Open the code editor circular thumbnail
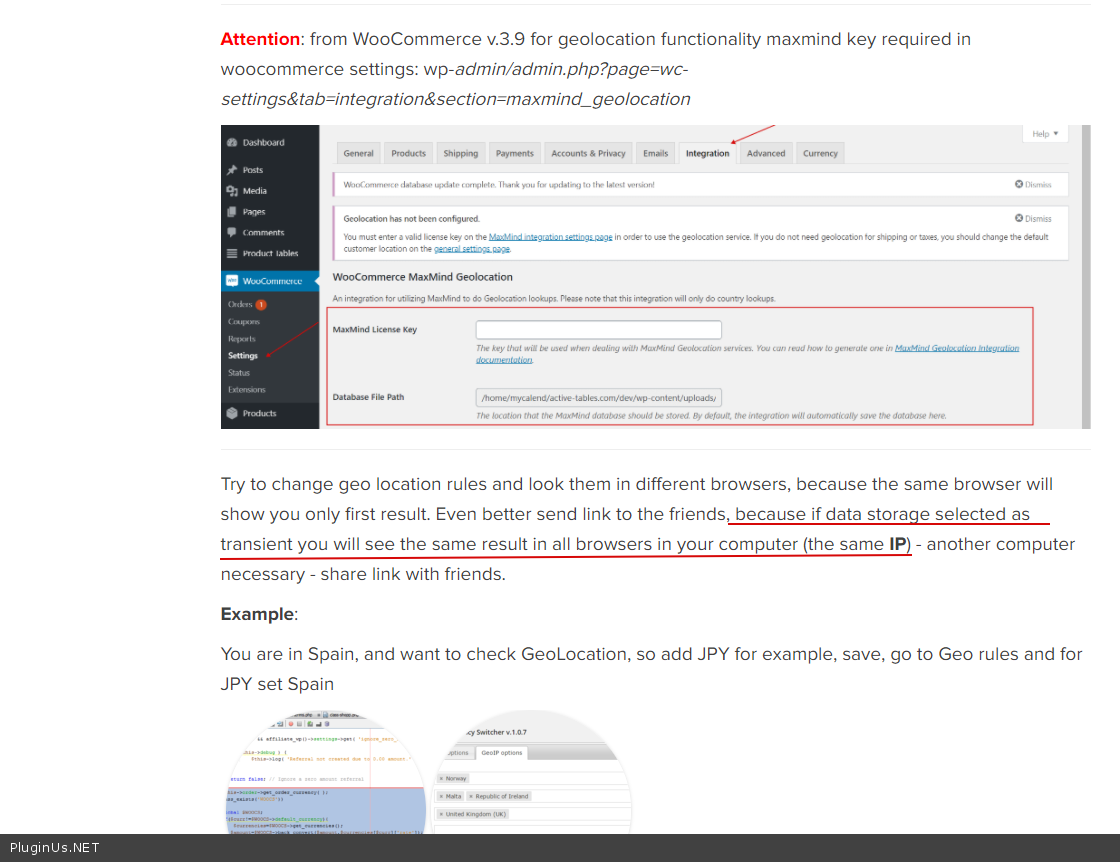This screenshot has height=862, width=1120. pos(326,772)
